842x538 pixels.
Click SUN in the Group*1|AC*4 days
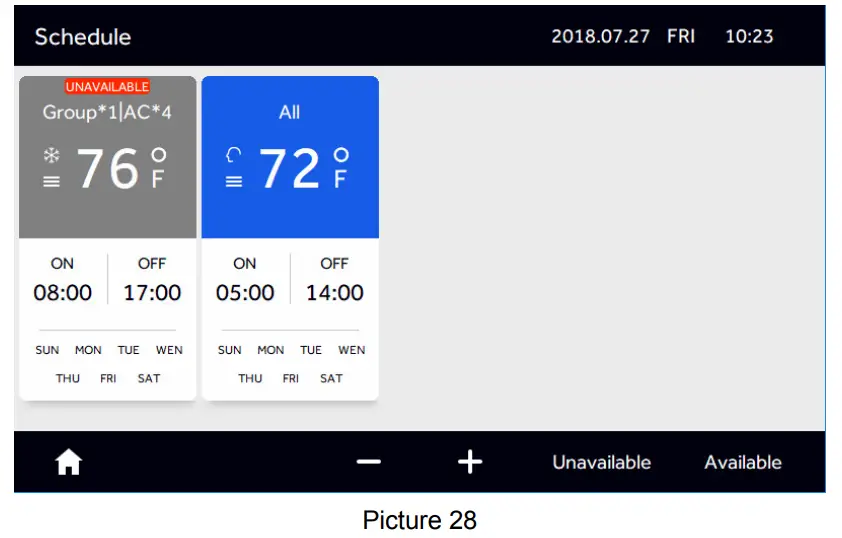pos(47,351)
